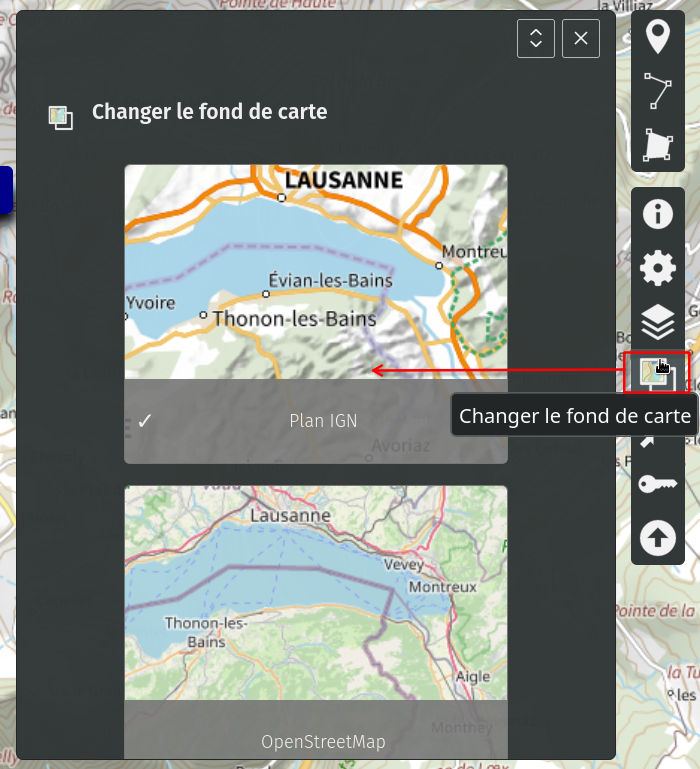Screen dimensions: 700x769
Task: Select the draw polygon tool
Action: click(x=657, y=145)
